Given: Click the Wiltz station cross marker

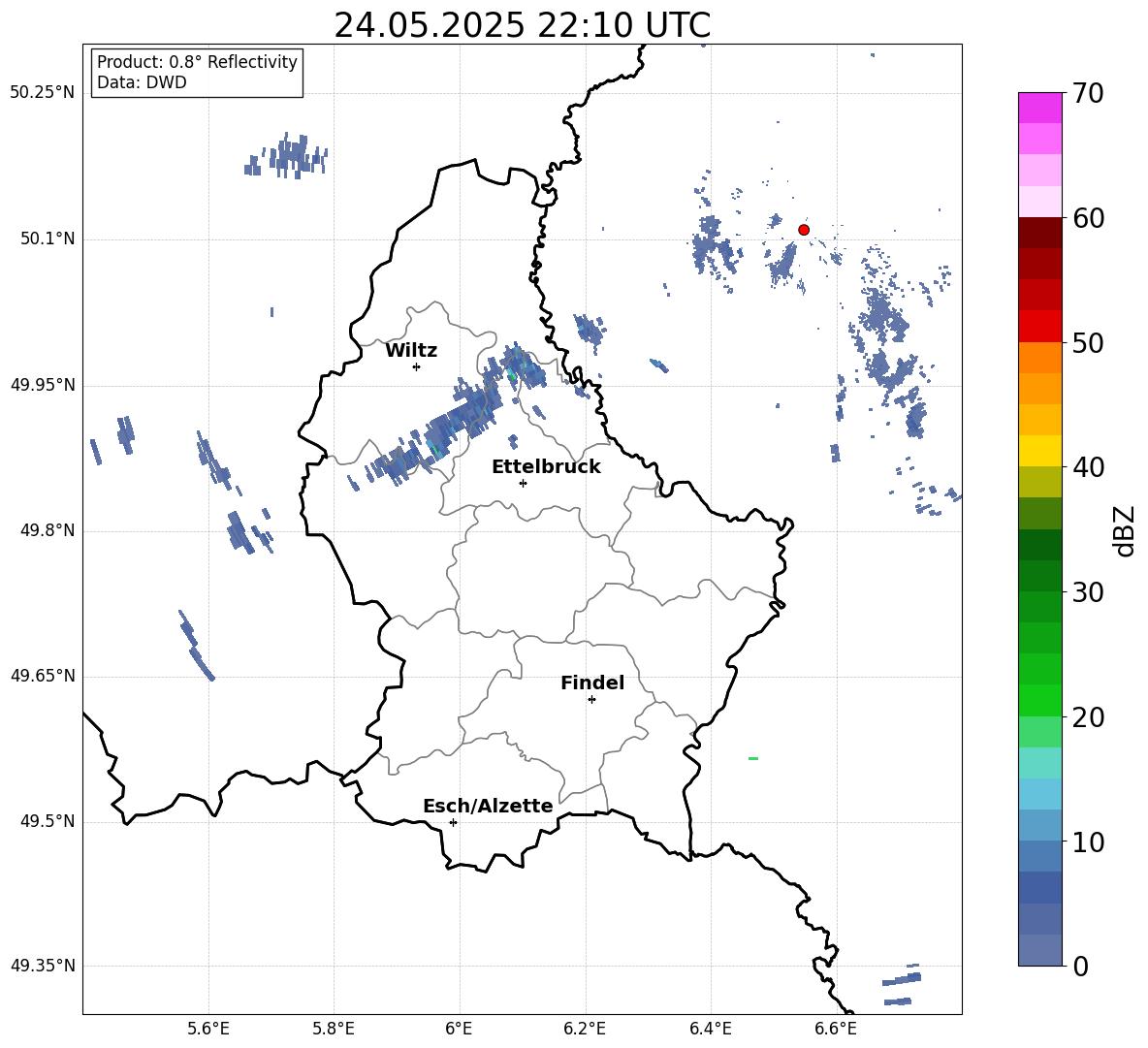Looking at the screenshot, I should [x=417, y=366].
